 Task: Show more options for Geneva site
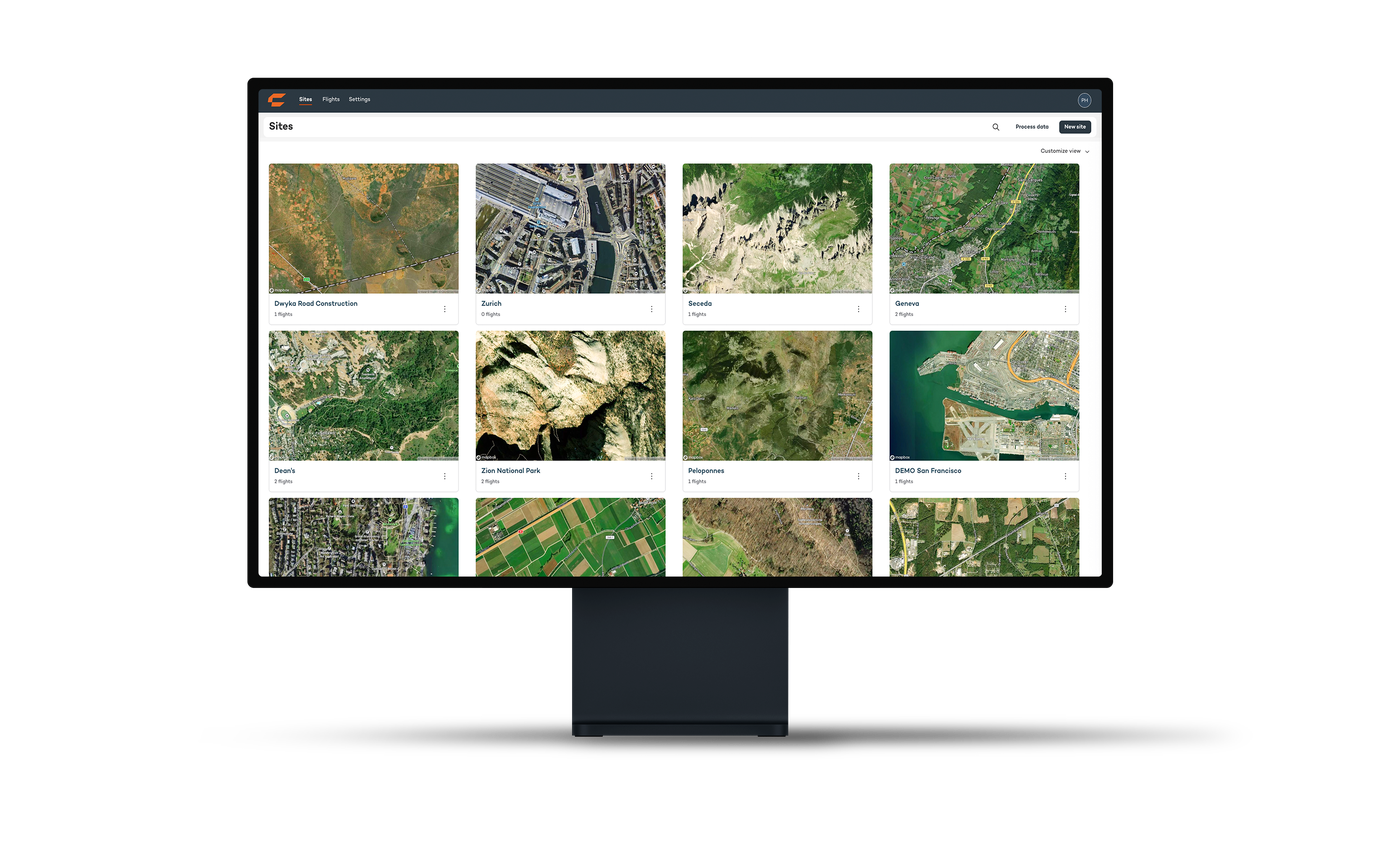tap(1065, 309)
